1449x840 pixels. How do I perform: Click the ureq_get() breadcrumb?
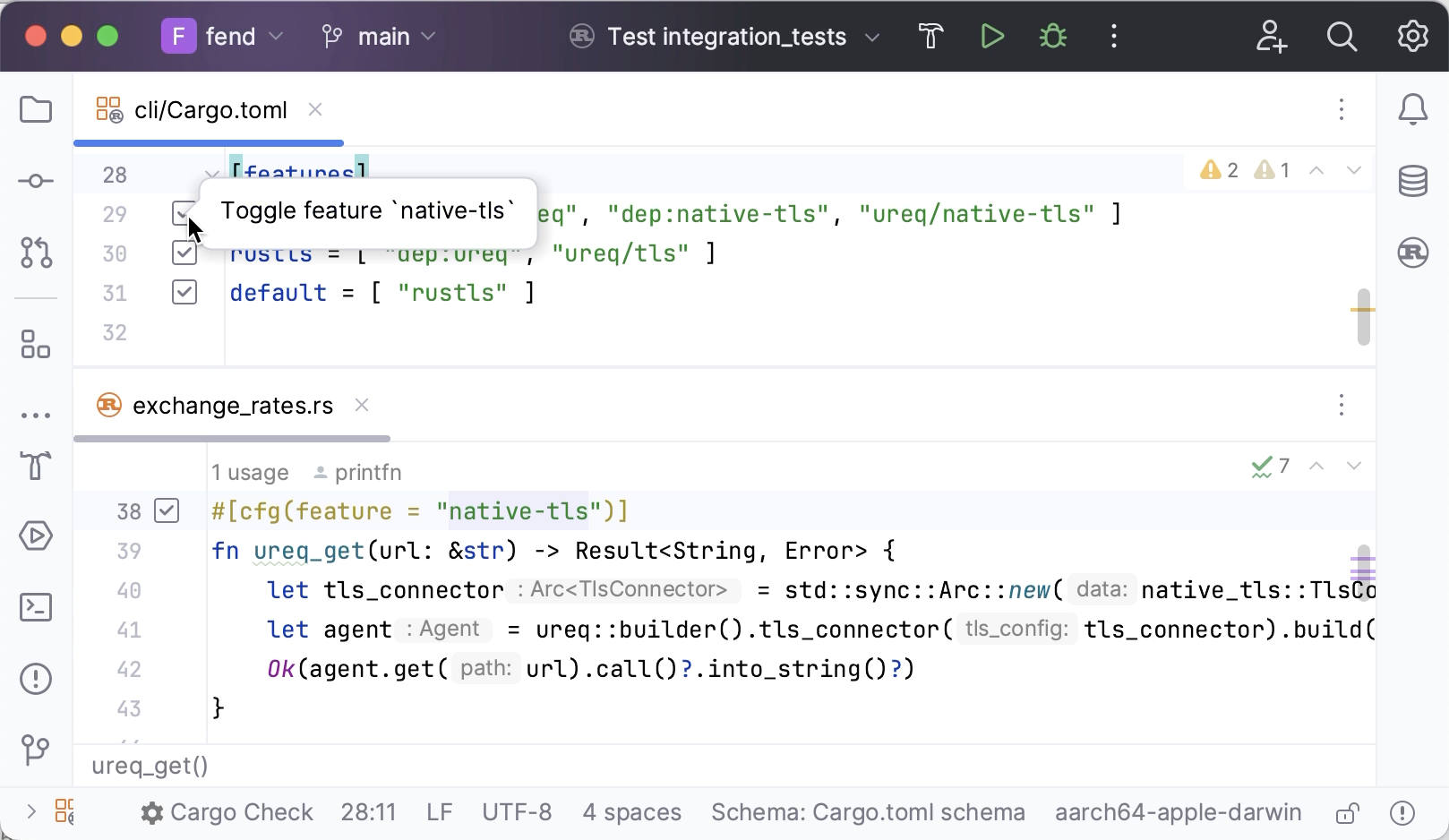149,766
